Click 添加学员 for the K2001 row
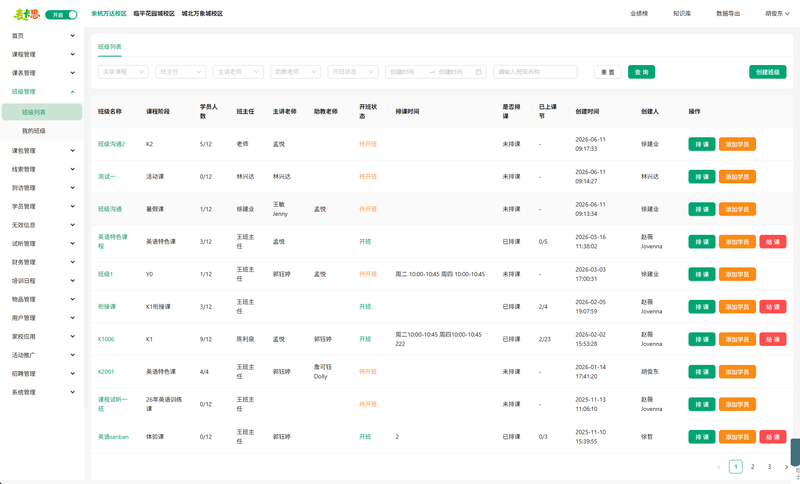 [737, 372]
